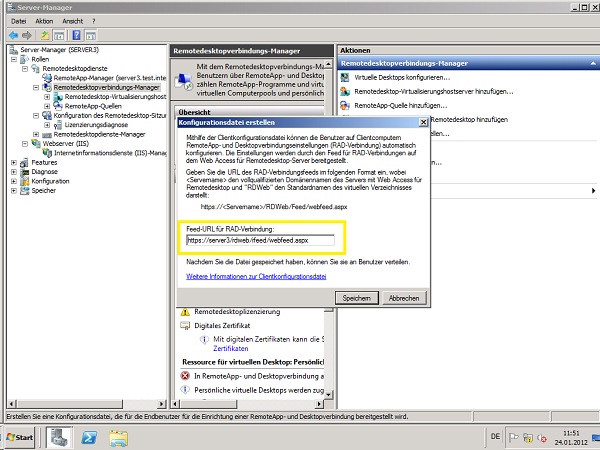Expand the Features tree node

(x=14, y=163)
